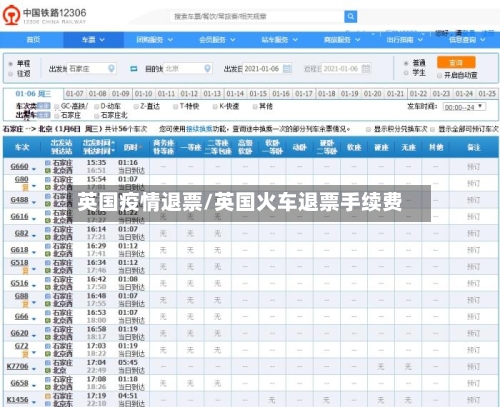Expand G660 train details arrow
500x407 pixels.
[x=34, y=169]
